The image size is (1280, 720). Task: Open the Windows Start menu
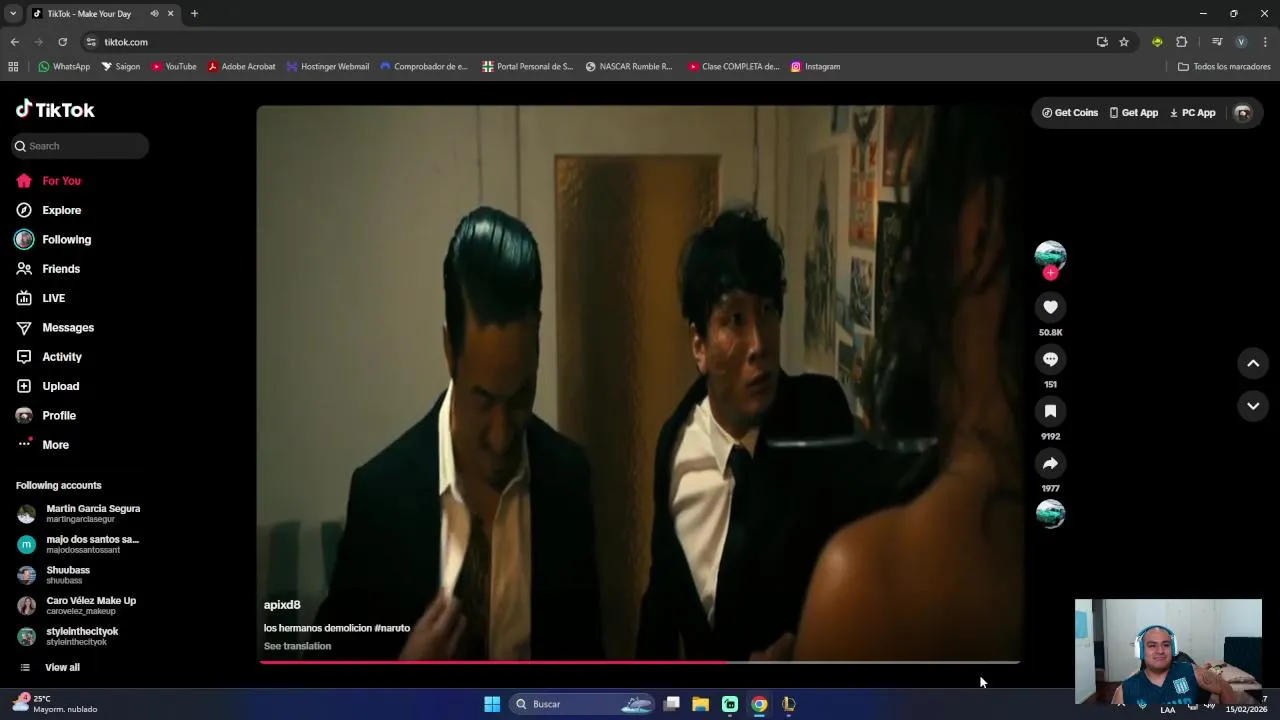coord(492,704)
